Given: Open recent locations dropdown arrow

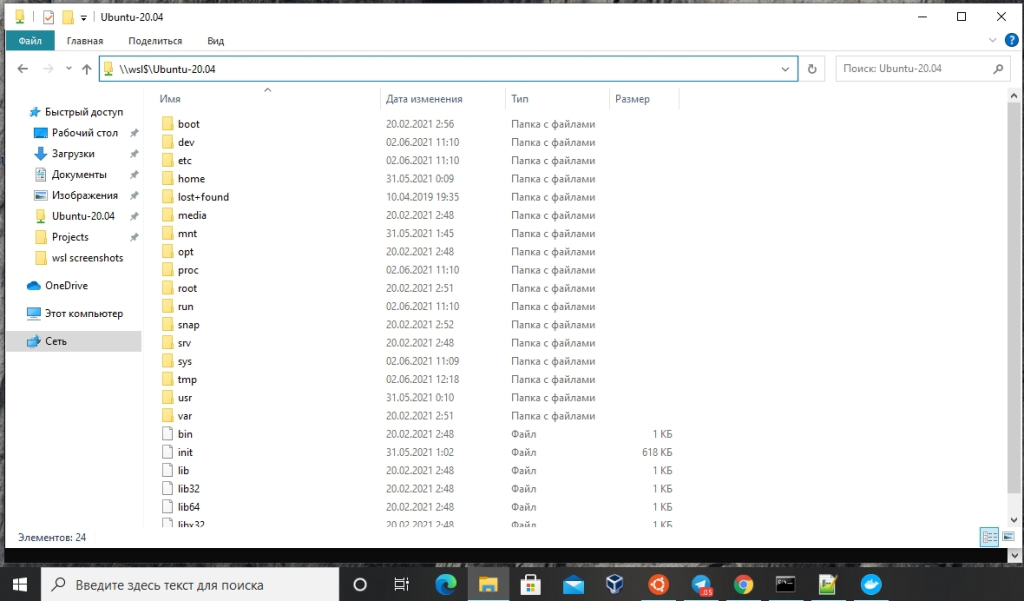Looking at the screenshot, I should pyautogui.click(x=69, y=69).
